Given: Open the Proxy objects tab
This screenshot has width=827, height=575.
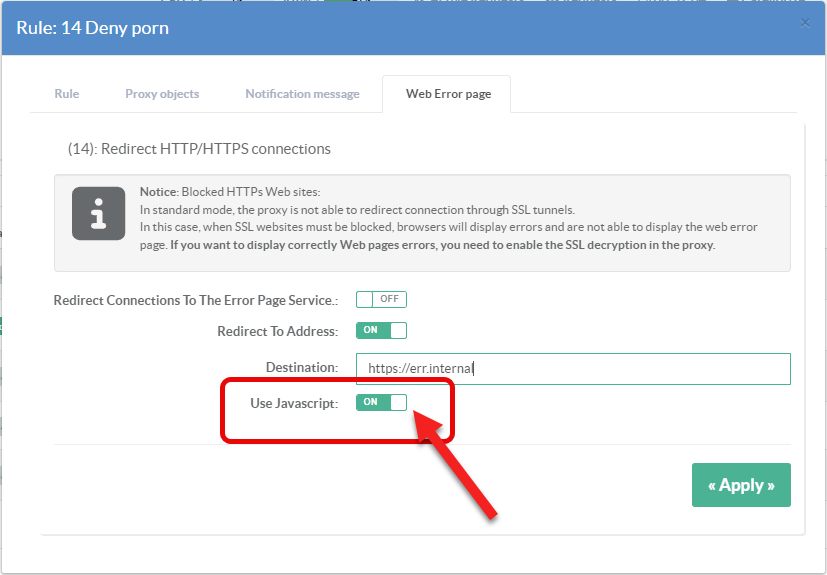Looking at the screenshot, I should (x=162, y=94).
